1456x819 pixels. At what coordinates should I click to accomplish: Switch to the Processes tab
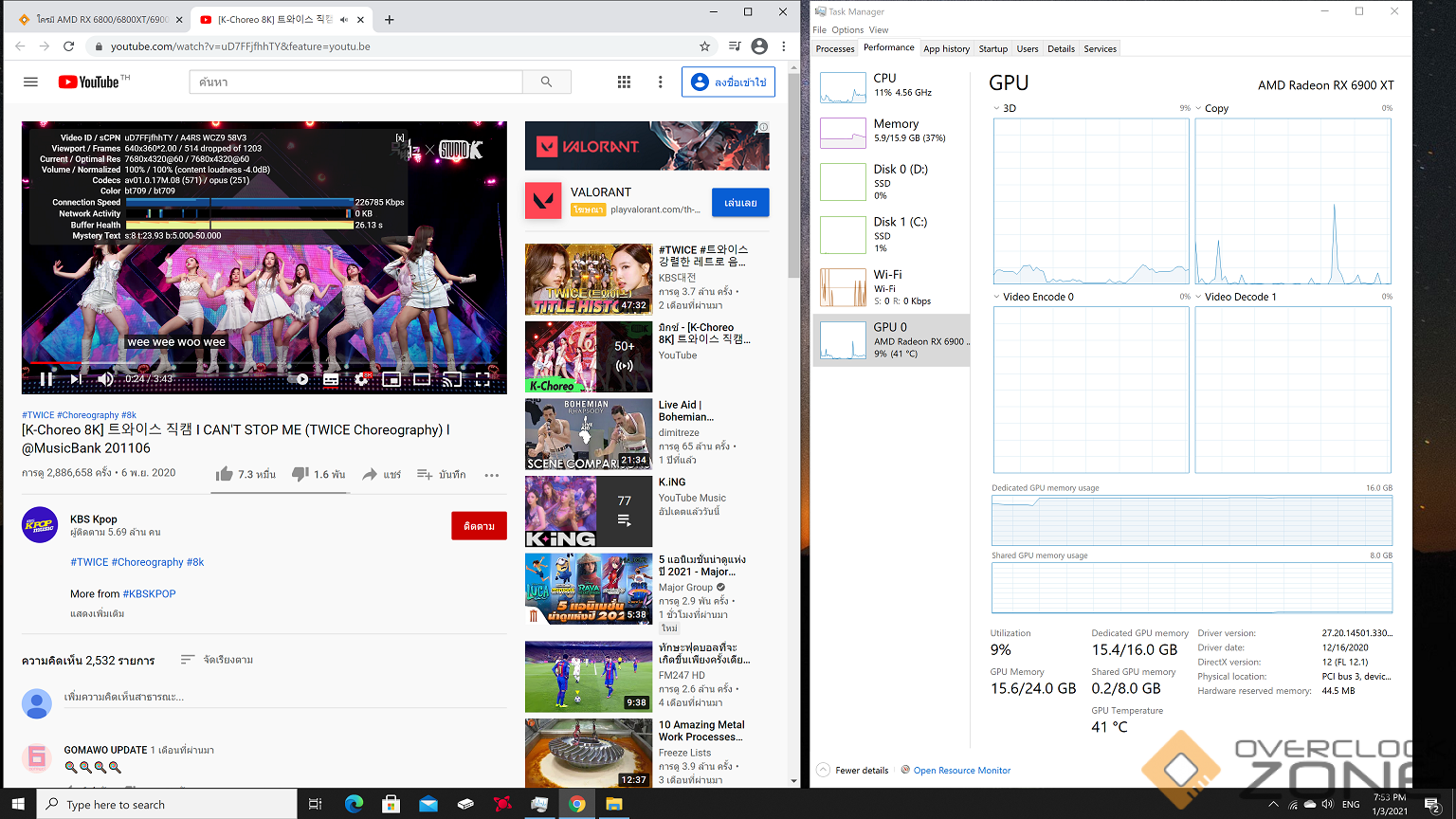coord(835,48)
